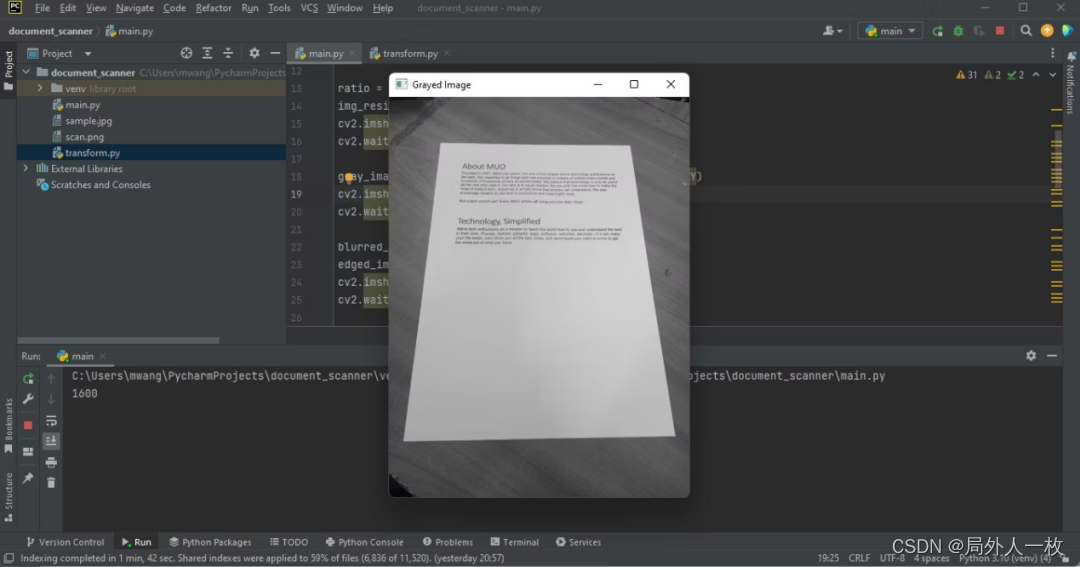Open the Navigate menu
The height and width of the screenshot is (567, 1080).
134,8
